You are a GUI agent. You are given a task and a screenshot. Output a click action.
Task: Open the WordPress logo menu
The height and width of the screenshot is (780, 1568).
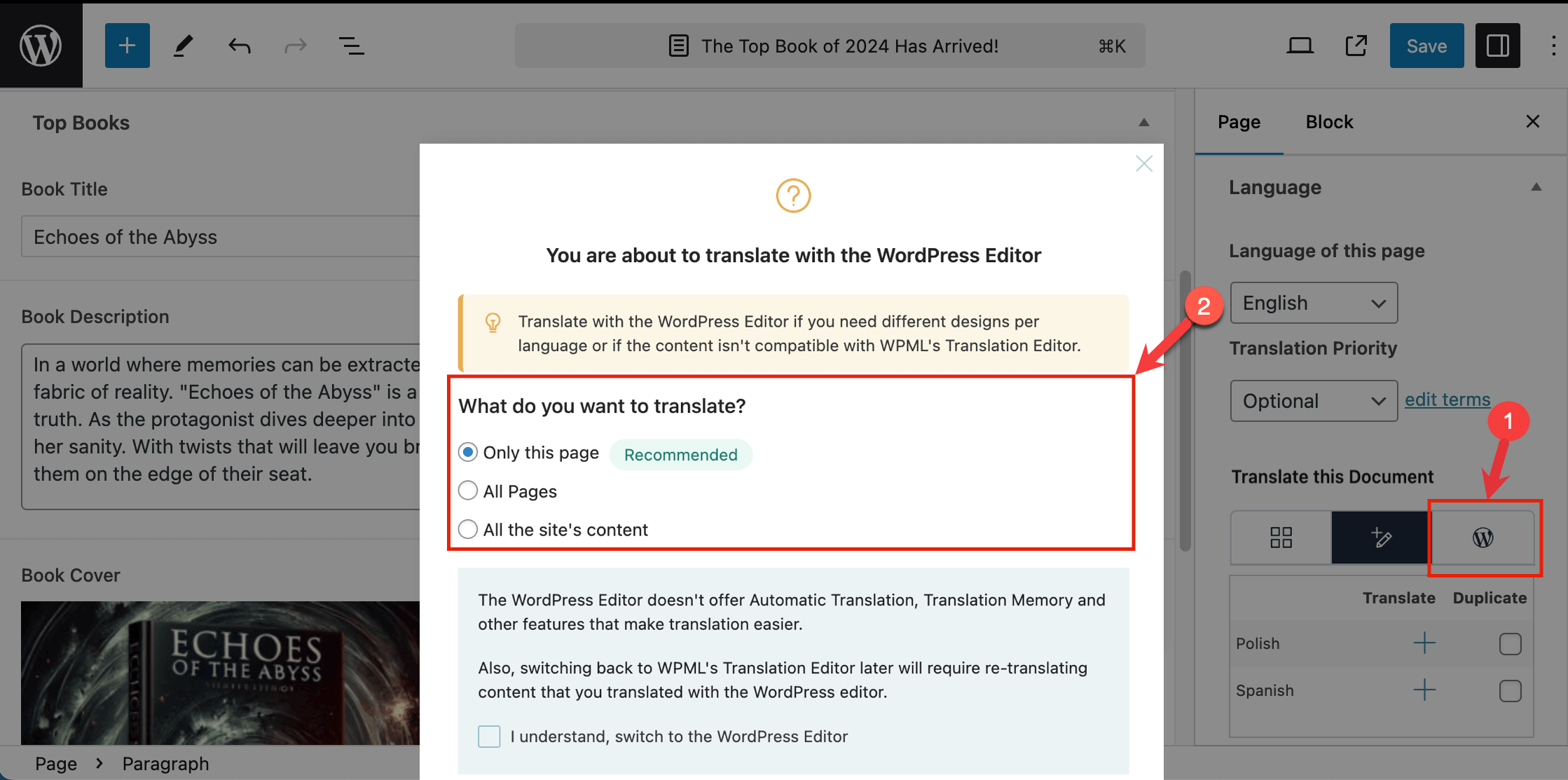[x=41, y=46]
